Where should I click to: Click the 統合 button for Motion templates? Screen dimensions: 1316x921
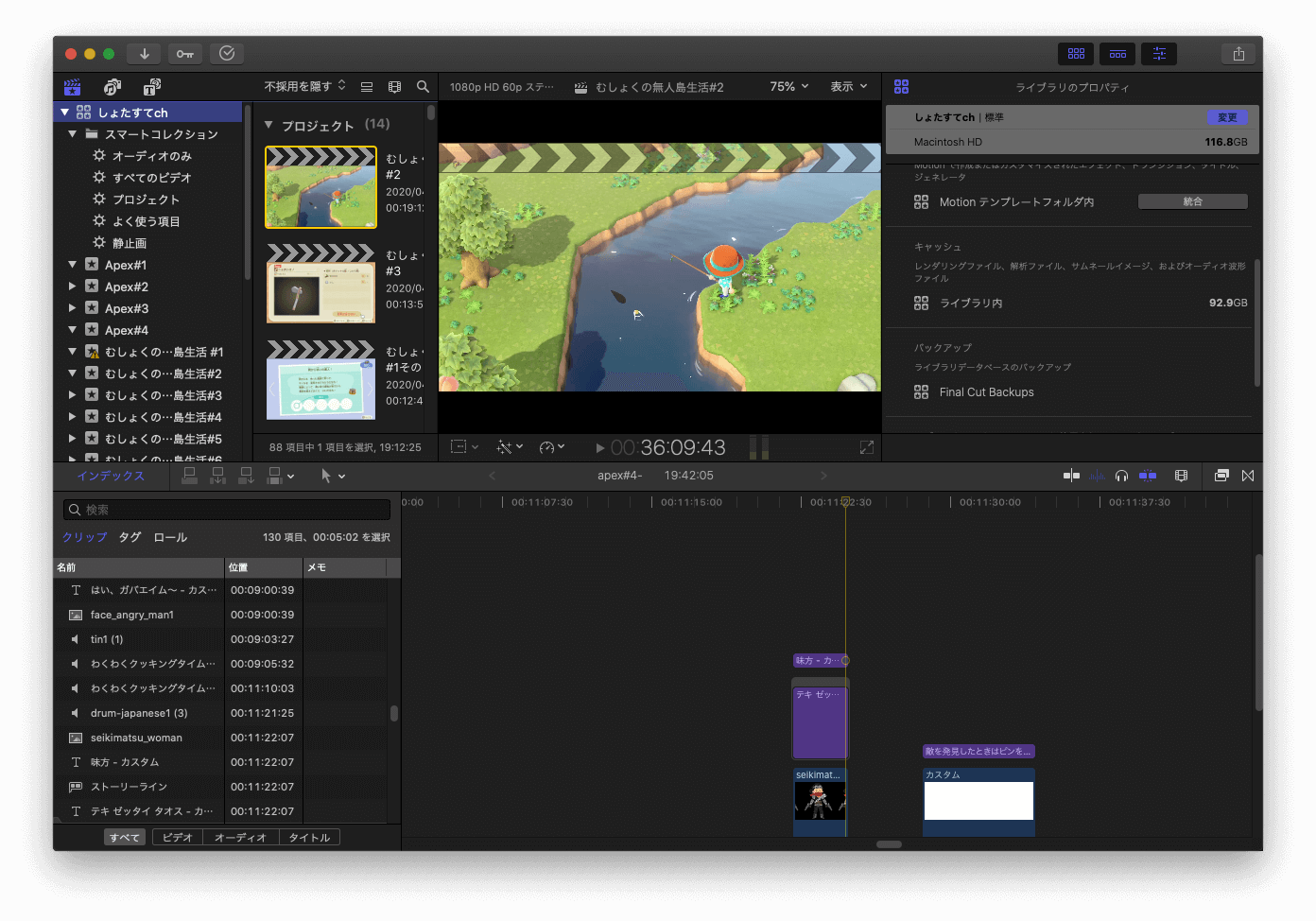[1193, 201]
